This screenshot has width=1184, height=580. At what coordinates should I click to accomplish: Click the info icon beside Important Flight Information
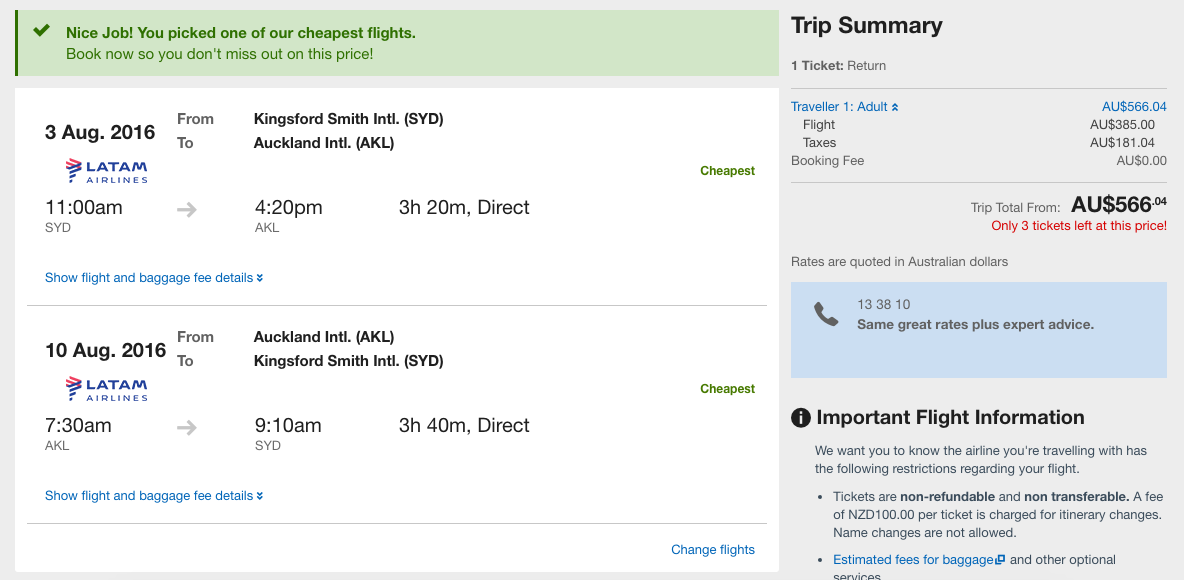[x=800, y=418]
